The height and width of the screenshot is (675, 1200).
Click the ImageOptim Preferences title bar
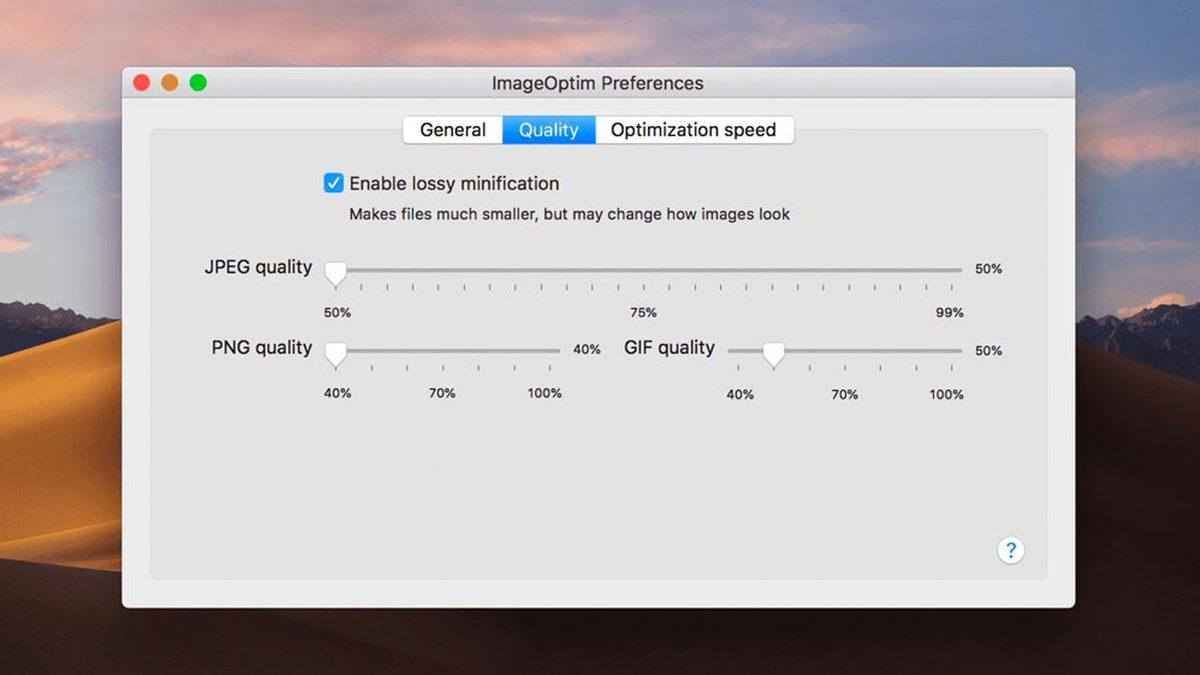(597, 83)
